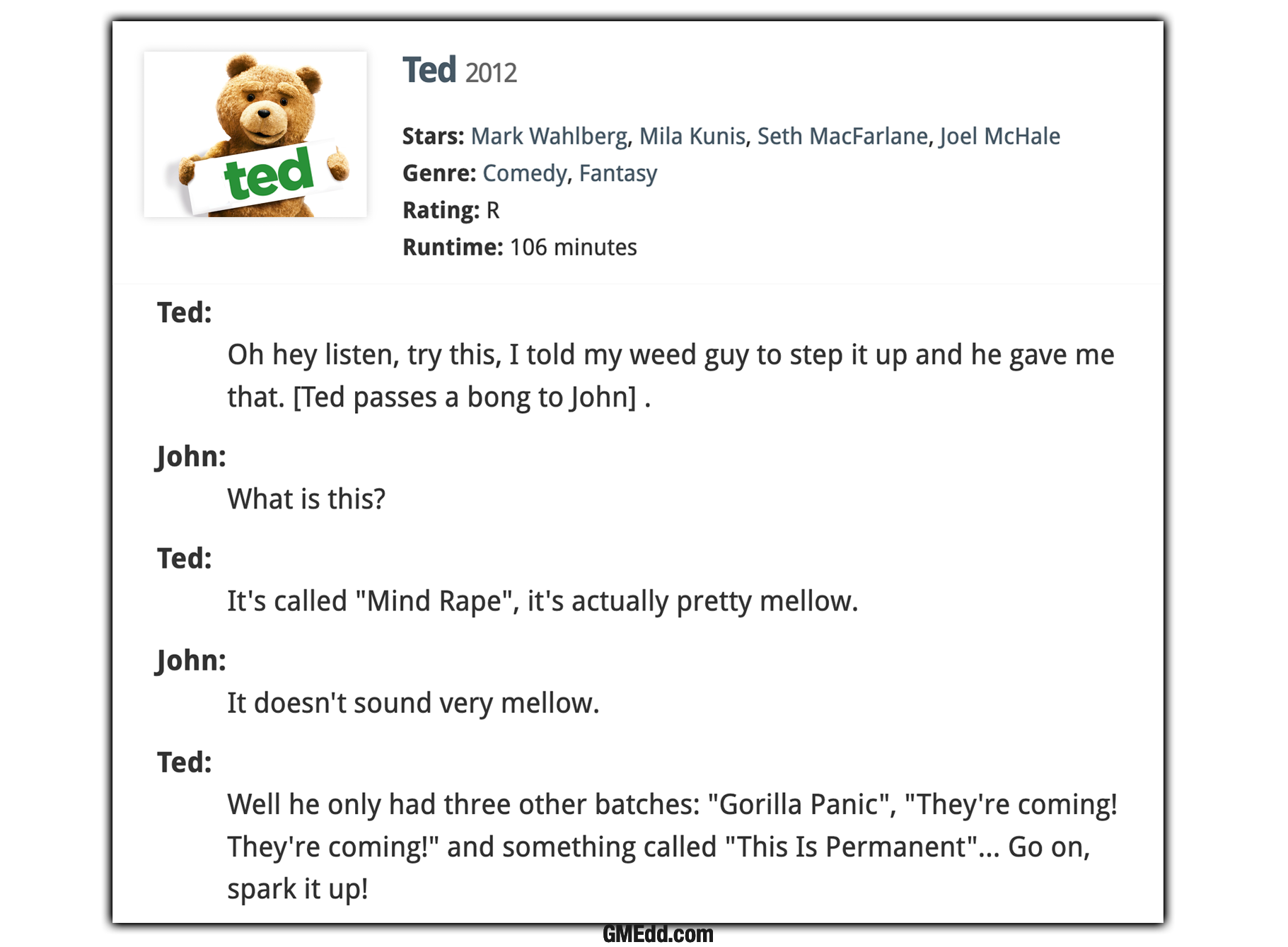
Task: Click the Rating R label
Action: (451, 210)
